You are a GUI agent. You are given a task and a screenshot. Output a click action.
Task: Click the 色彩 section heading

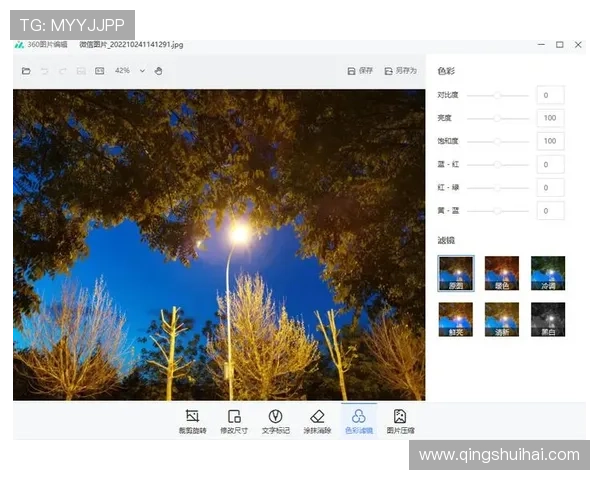click(x=446, y=71)
